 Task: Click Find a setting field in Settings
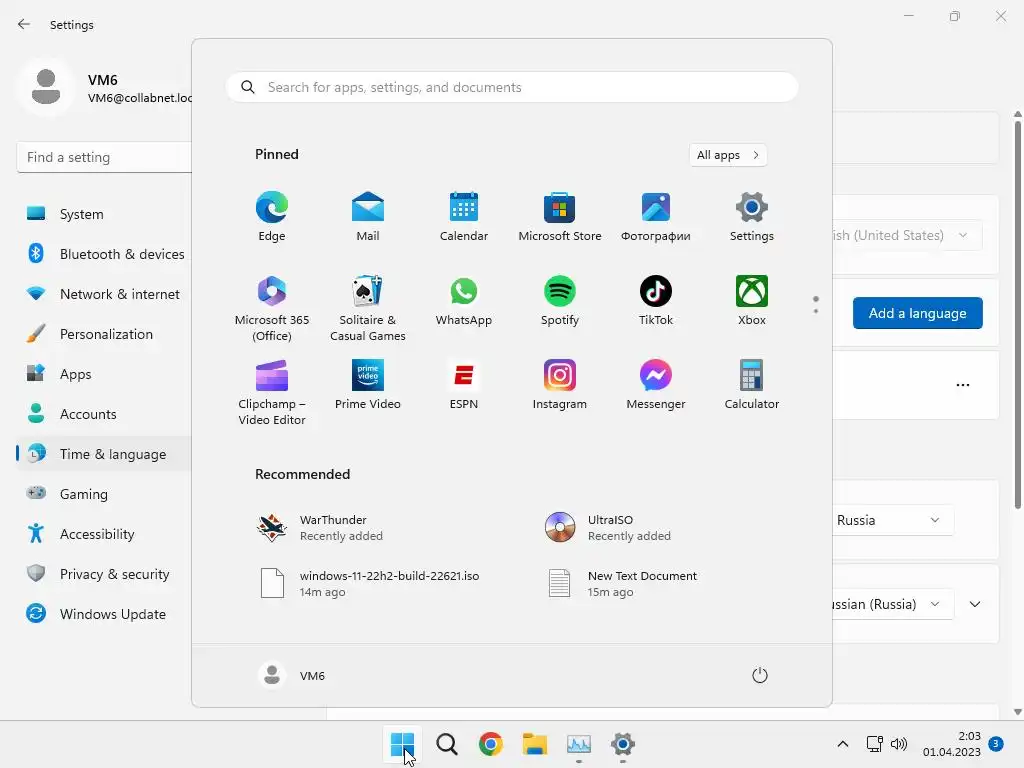point(104,157)
